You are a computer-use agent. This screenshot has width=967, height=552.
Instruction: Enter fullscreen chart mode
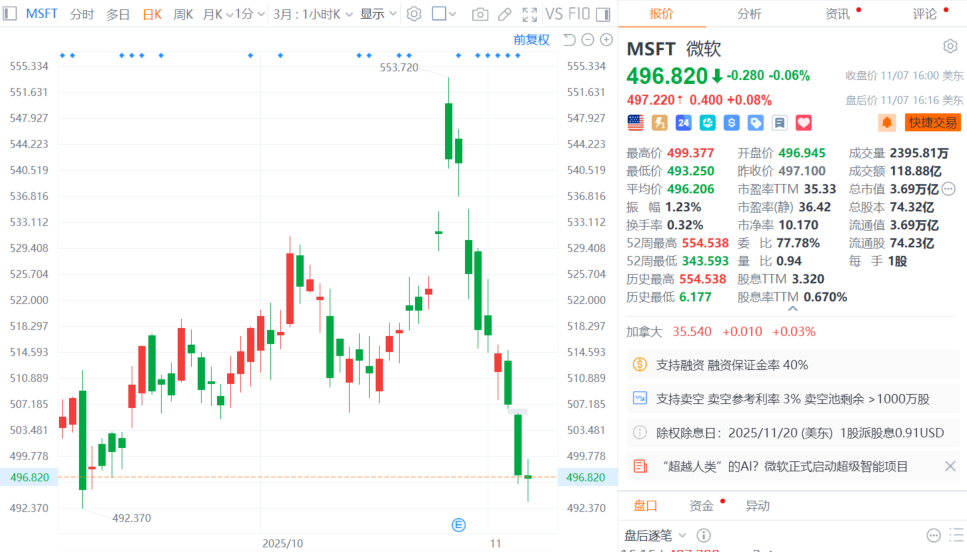point(529,14)
